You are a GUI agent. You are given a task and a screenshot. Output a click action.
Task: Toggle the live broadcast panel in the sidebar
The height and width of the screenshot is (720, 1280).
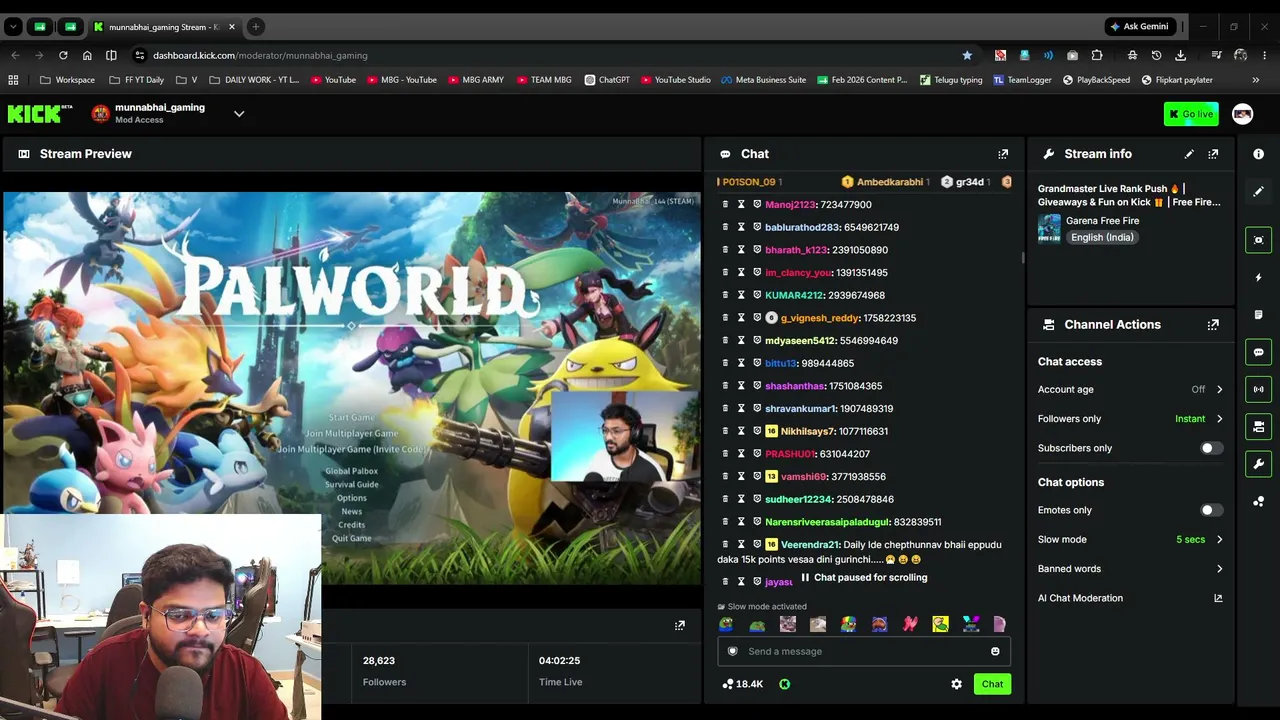click(x=1258, y=389)
